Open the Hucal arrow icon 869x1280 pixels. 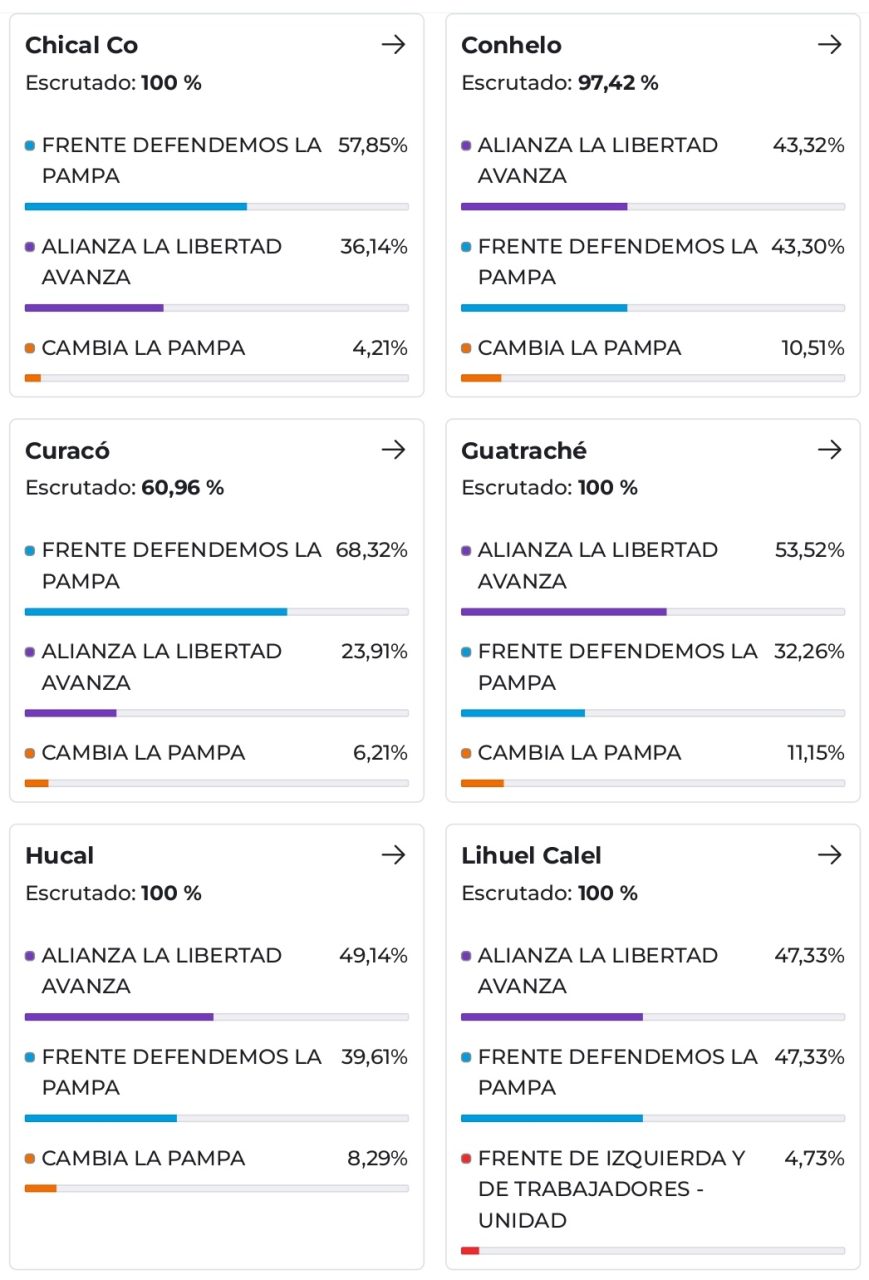coord(394,855)
